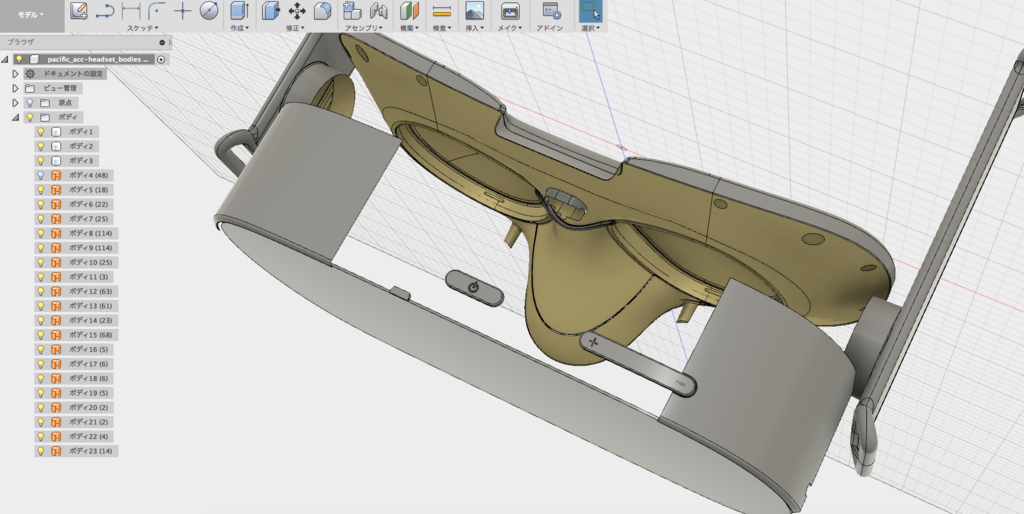Screen dimensions: 1024x514
Task: Click the ボディ4 (48) surface body icon
Action: pyautogui.click(x=56, y=175)
